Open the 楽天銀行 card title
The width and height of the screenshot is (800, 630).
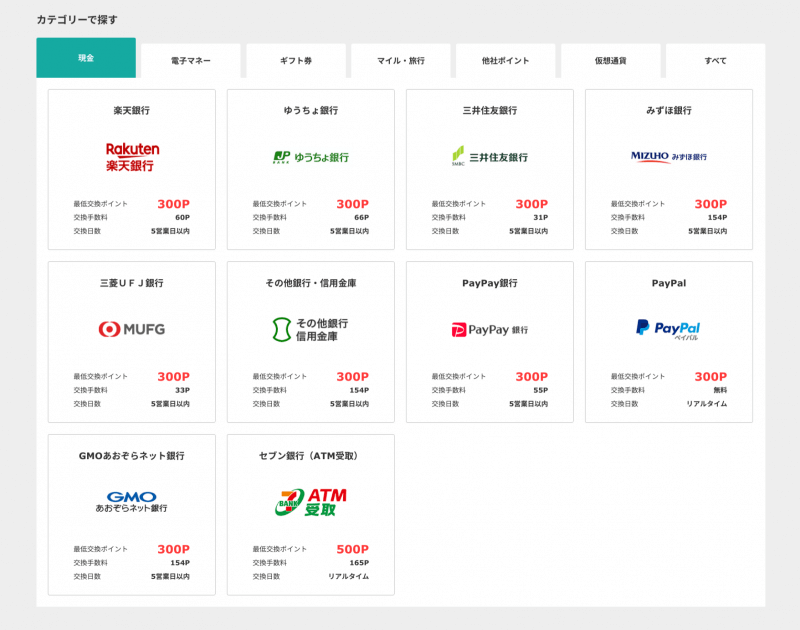[132, 110]
